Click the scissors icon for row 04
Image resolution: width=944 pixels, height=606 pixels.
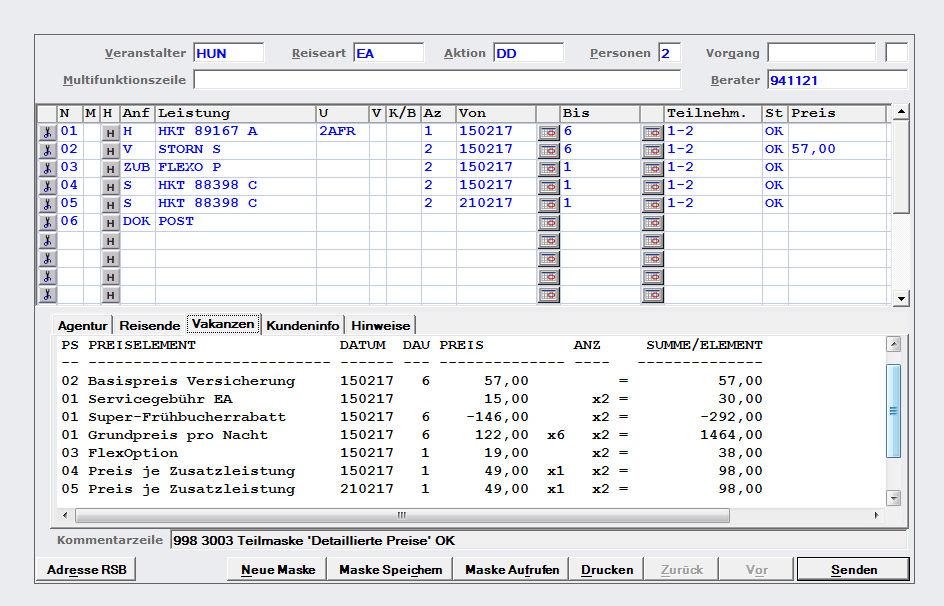click(47, 186)
